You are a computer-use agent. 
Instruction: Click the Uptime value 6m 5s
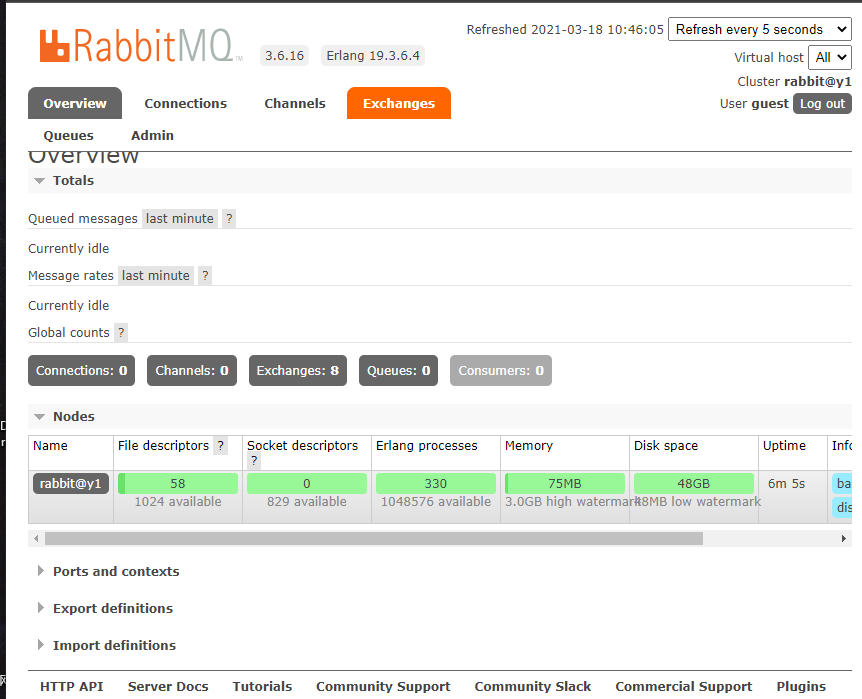pos(786,483)
